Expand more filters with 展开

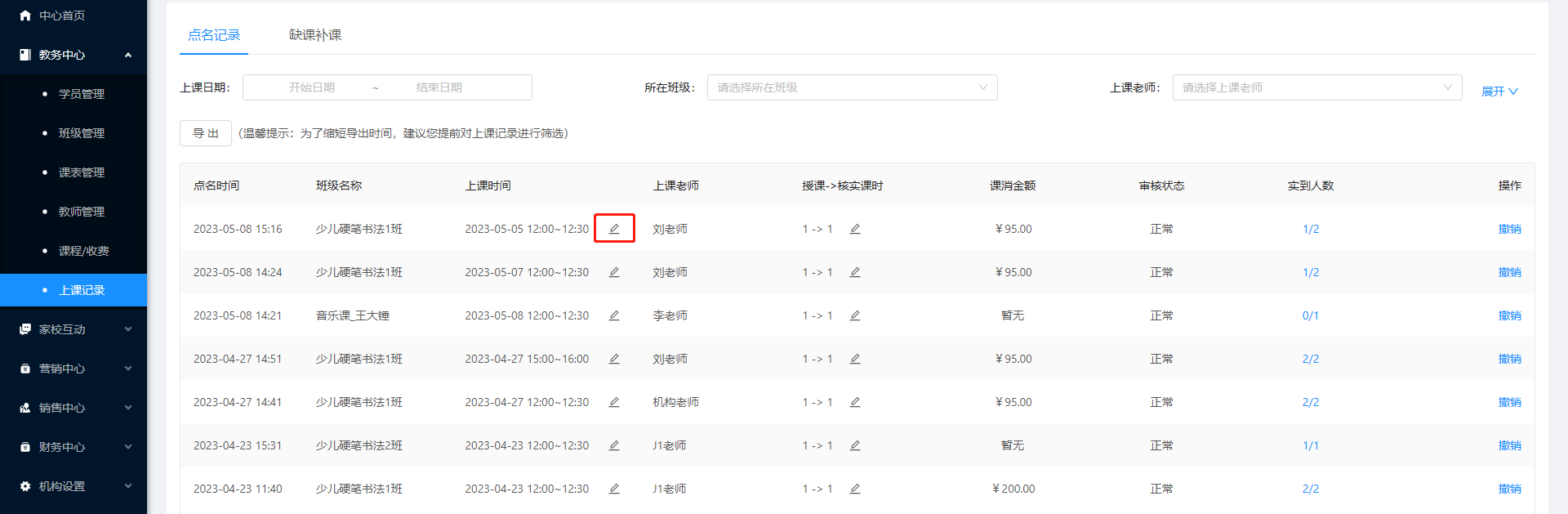[1499, 92]
